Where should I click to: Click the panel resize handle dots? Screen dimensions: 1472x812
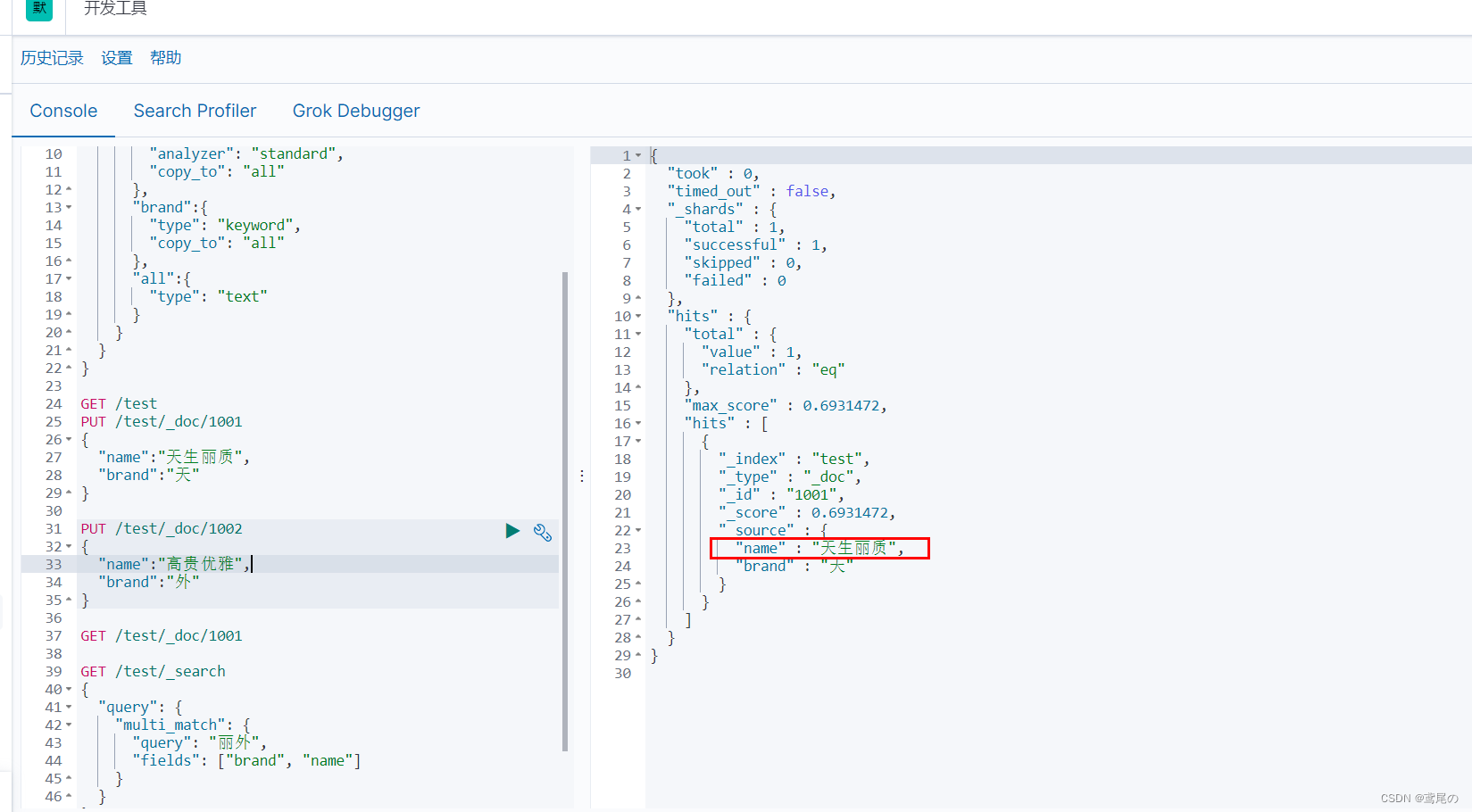582,476
